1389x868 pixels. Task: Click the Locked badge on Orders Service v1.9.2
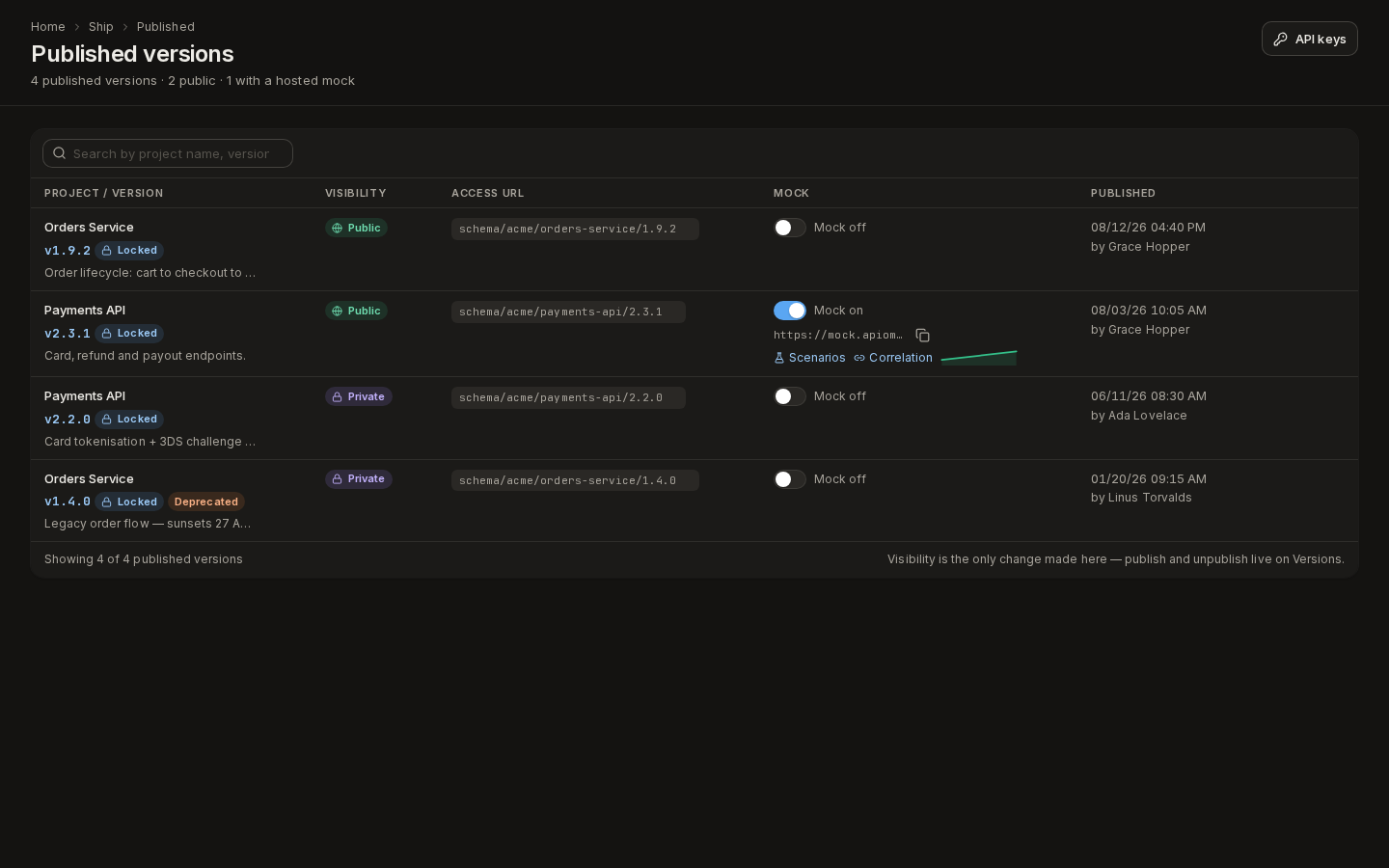point(129,251)
